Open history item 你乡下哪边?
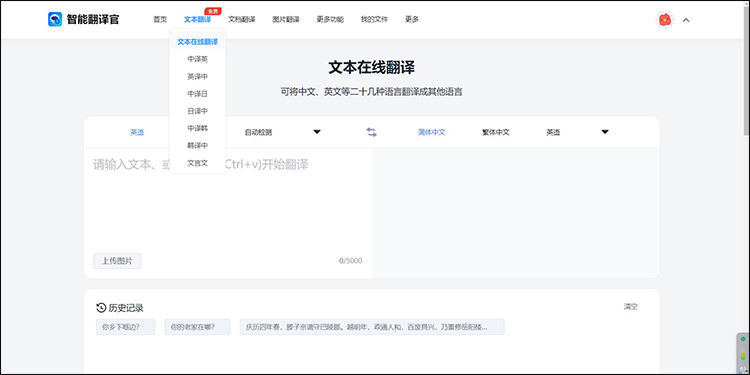The image size is (750, 375). coord(125,327)
